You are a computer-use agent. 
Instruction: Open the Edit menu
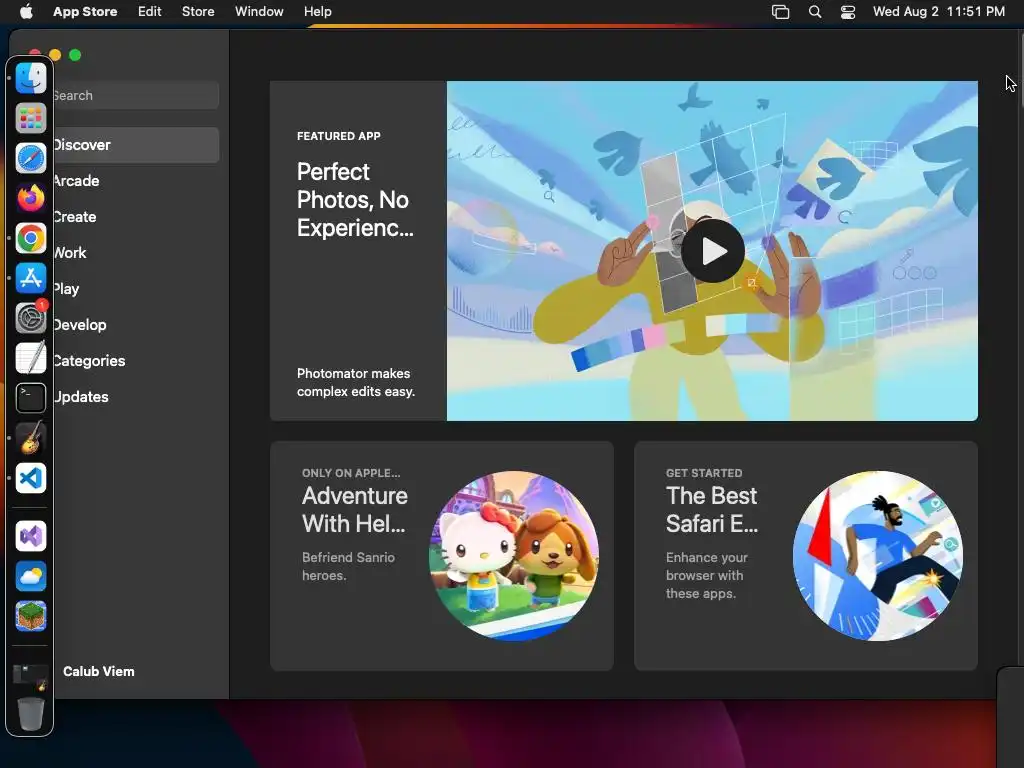click(x=150, y=12)
